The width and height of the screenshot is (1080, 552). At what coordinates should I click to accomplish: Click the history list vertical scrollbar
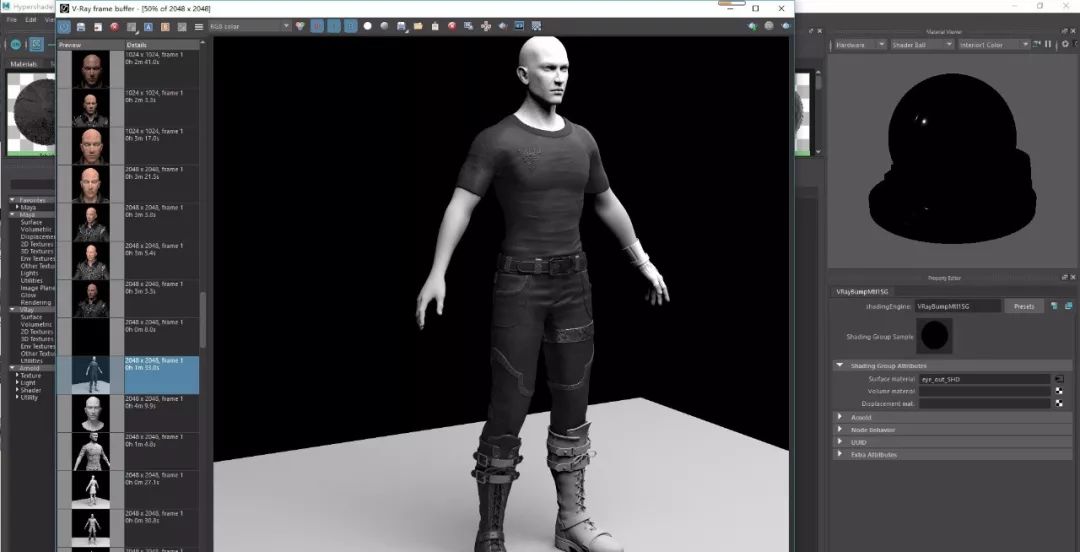pos(202,320)
